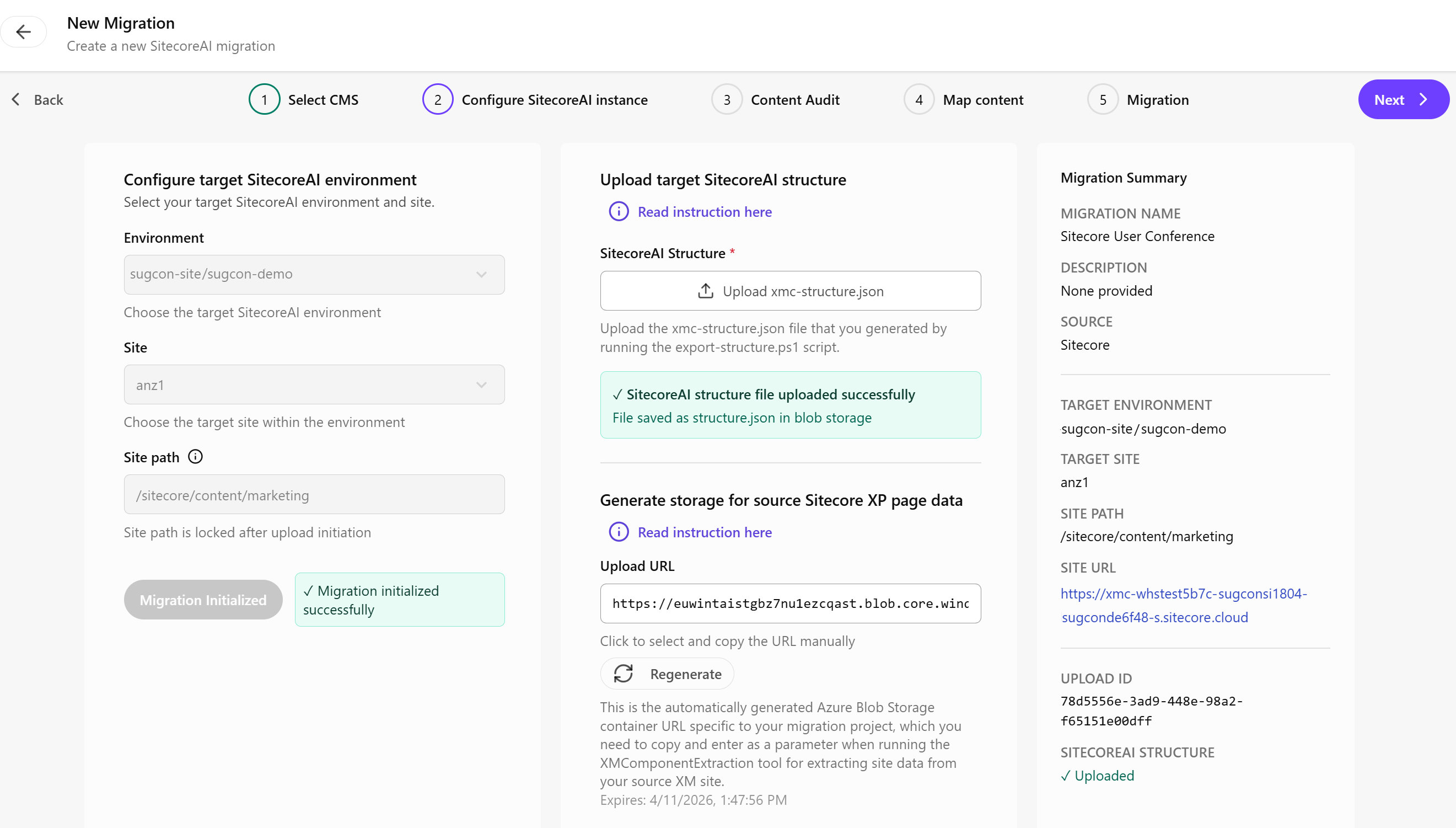Click the left chevron beside Back

16,99
